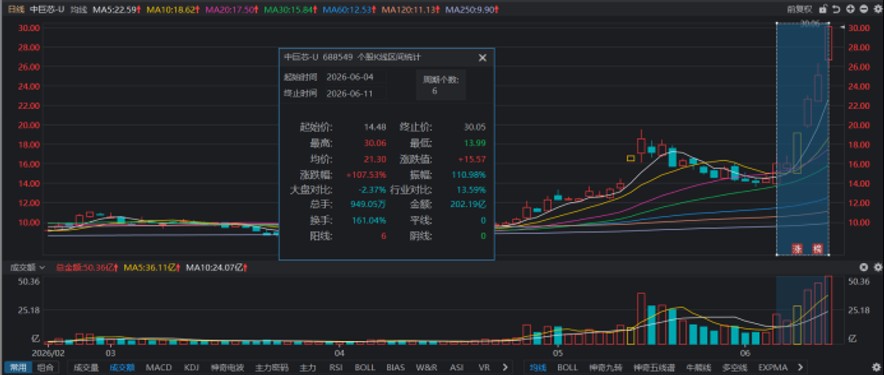The image size is (884, 375).
Task: Close the volume sub-chart with its X icon
Action: coord(863,267)
